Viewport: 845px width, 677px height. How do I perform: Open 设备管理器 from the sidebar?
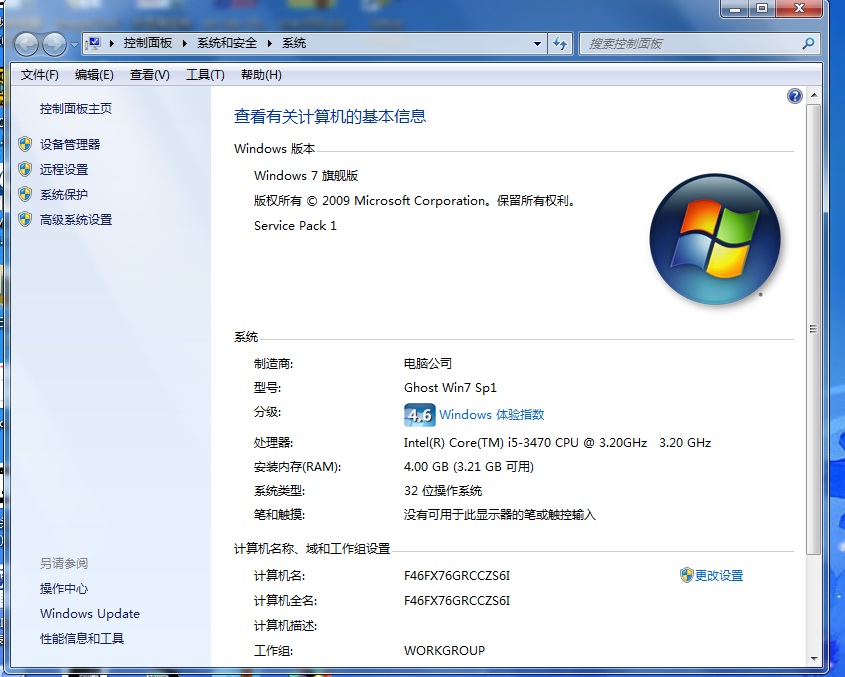coord(70,144)
